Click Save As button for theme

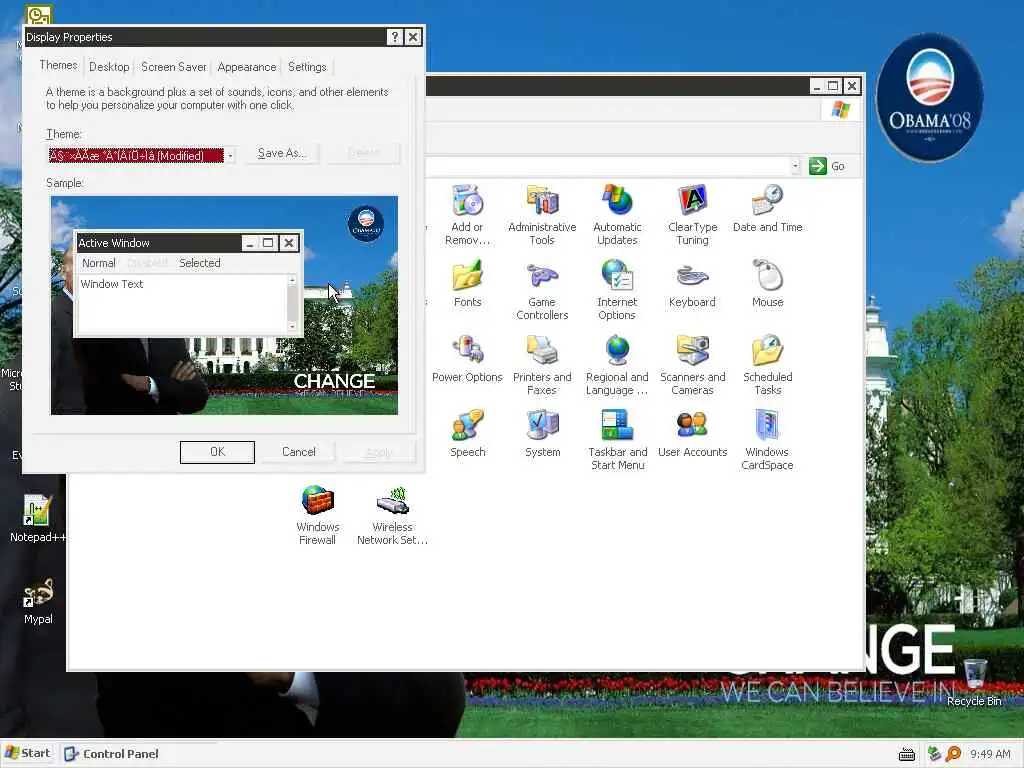coord(281,153)
